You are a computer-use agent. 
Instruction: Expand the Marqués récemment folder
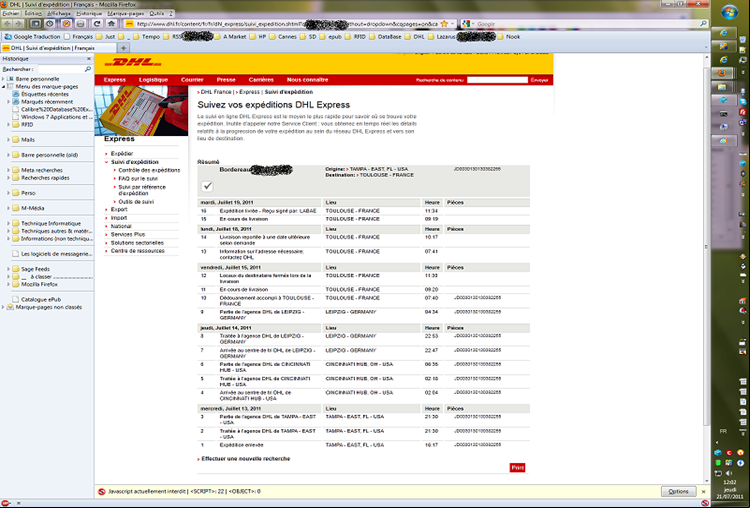(x=8, y=102)
